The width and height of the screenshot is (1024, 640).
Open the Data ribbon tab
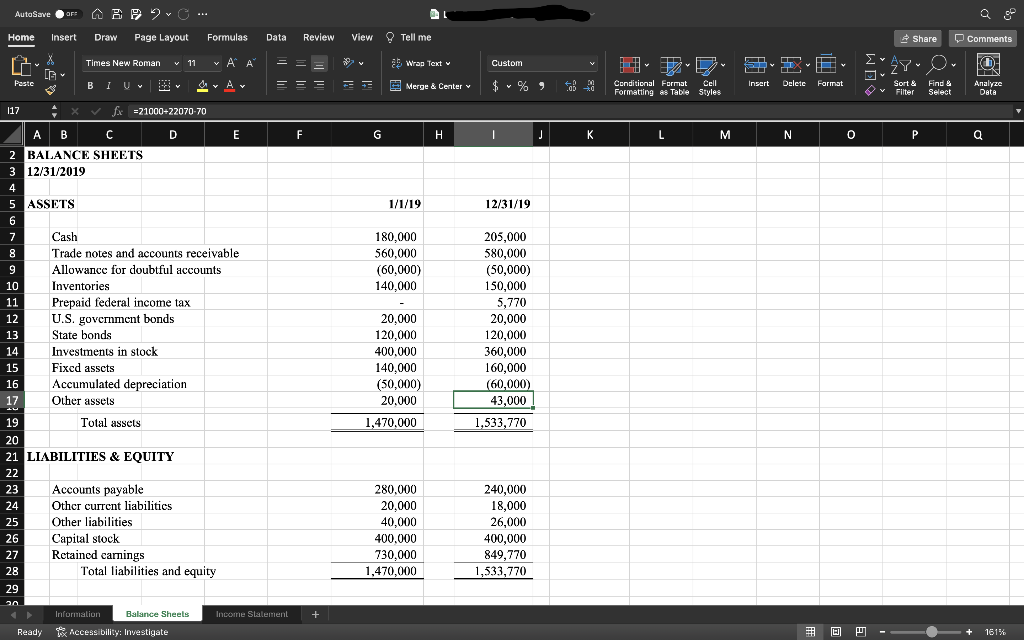click(276, 37)
